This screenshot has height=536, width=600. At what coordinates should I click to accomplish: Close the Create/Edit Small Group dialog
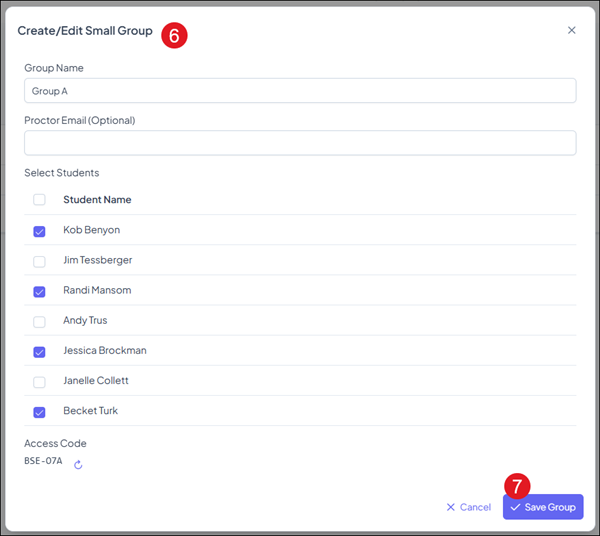(x=571, y=31)
